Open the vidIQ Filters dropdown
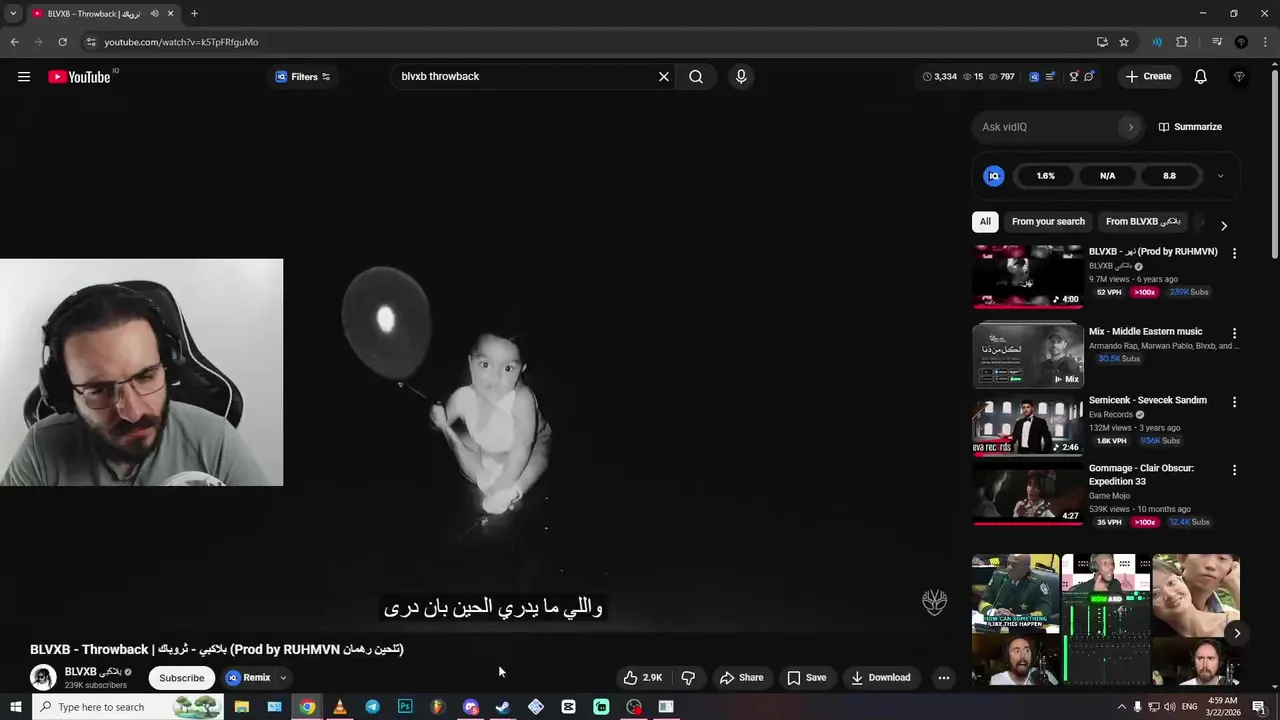 (303, 77)
